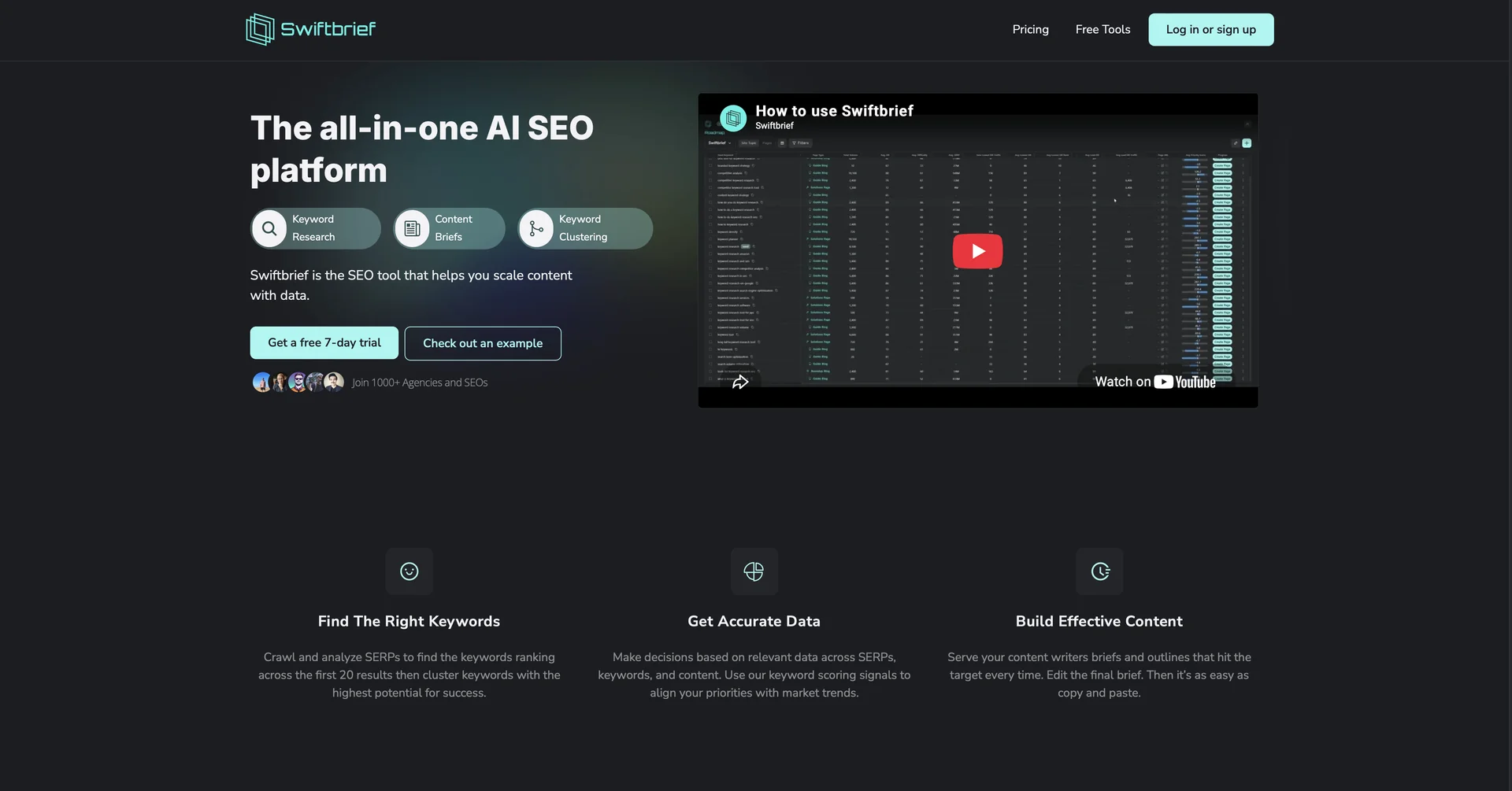Screen dimensions: 1512x791
Task: Click the last user avatar in the row
Action: [x=335, y=383]
